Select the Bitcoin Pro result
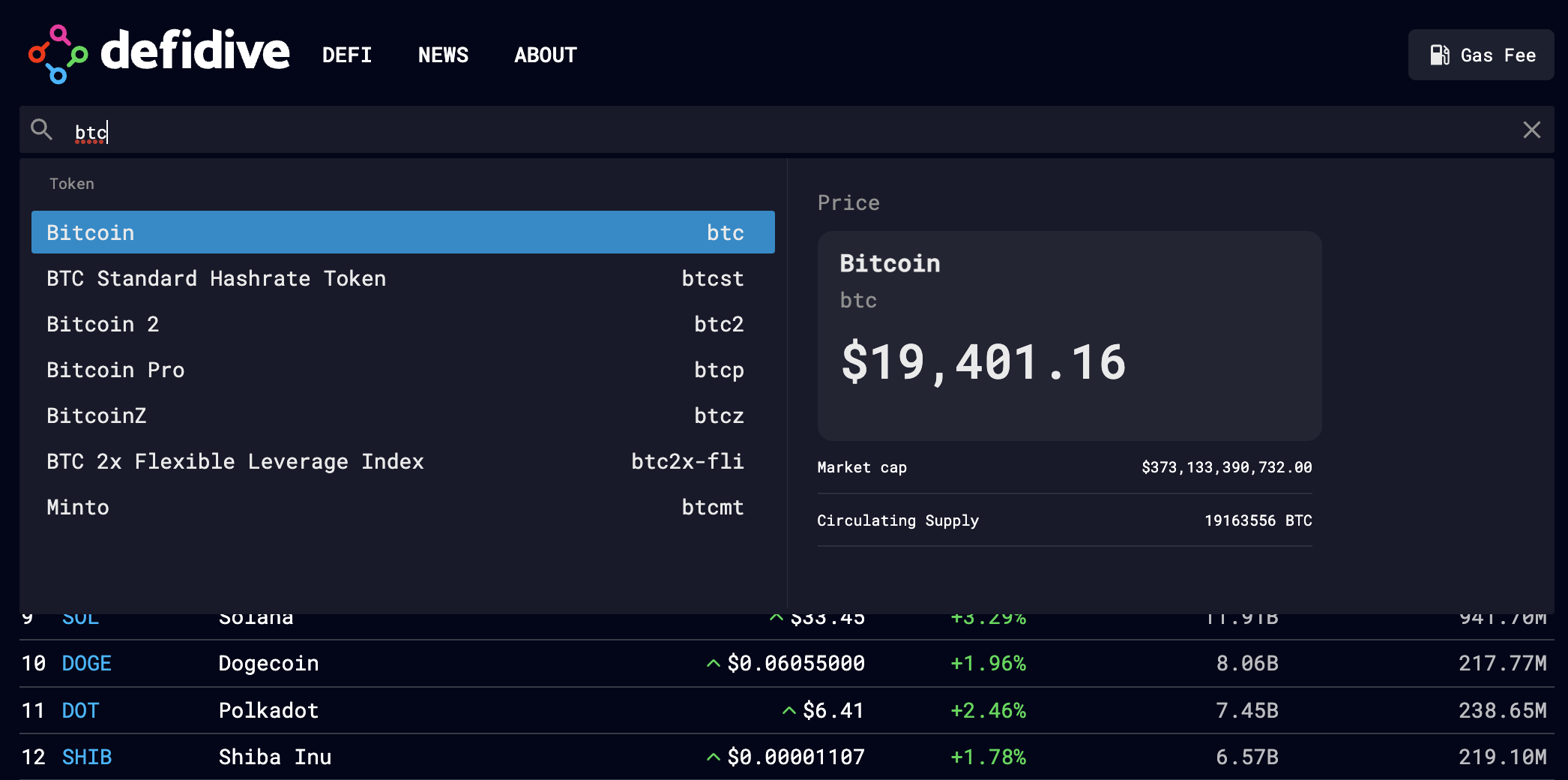Screen dimensions: 1568x780 pyautogui.click(x=403, y=370)
